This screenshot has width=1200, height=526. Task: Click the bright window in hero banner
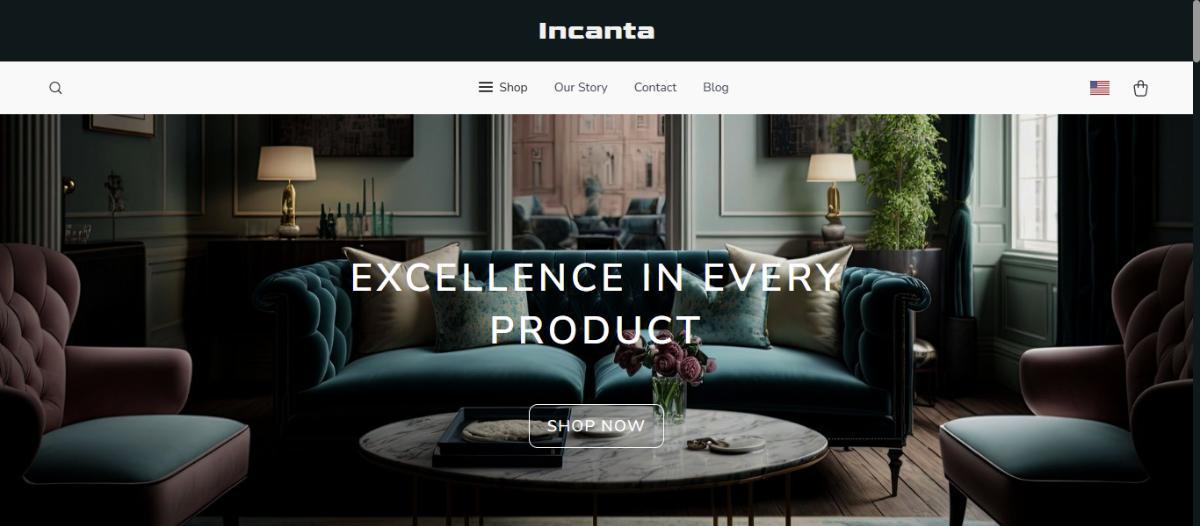tap(1035, 182)
